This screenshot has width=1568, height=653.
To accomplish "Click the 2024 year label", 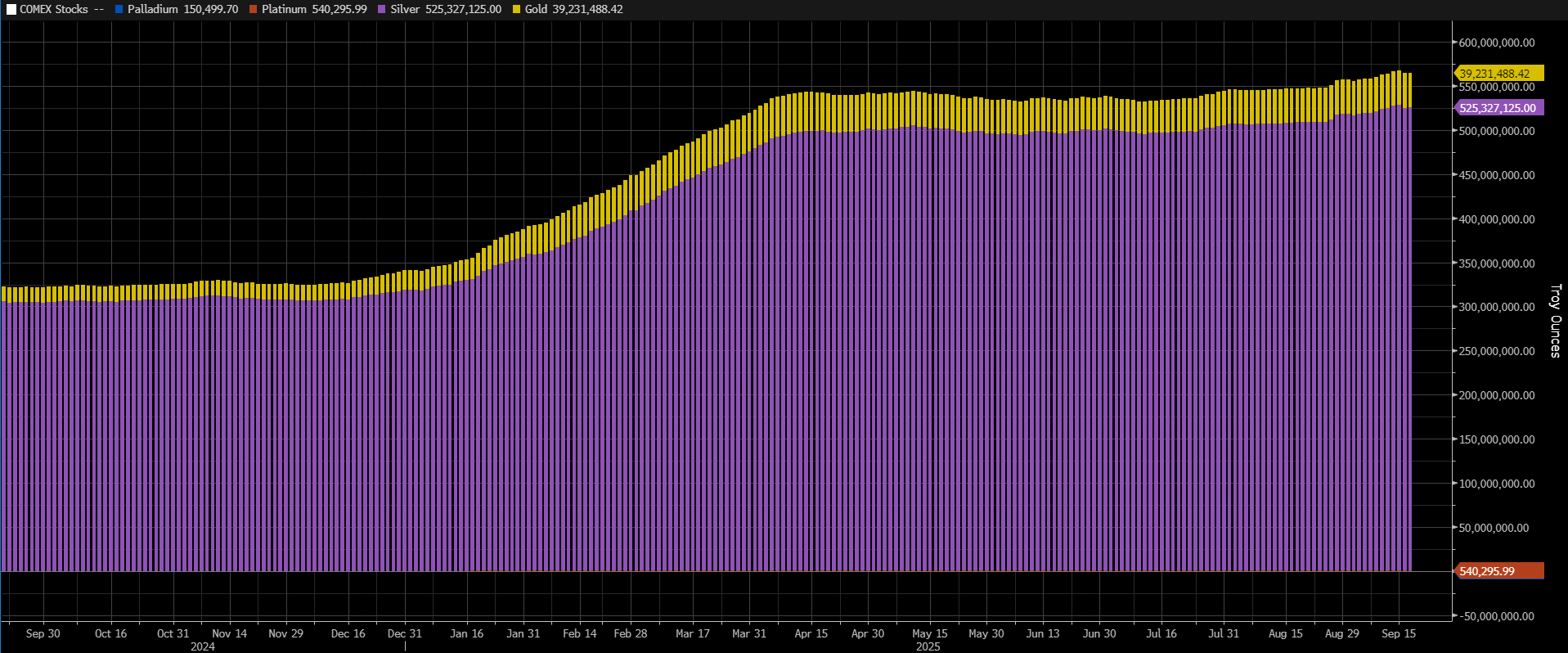I will pyautogui.click(x=203, y=646).
